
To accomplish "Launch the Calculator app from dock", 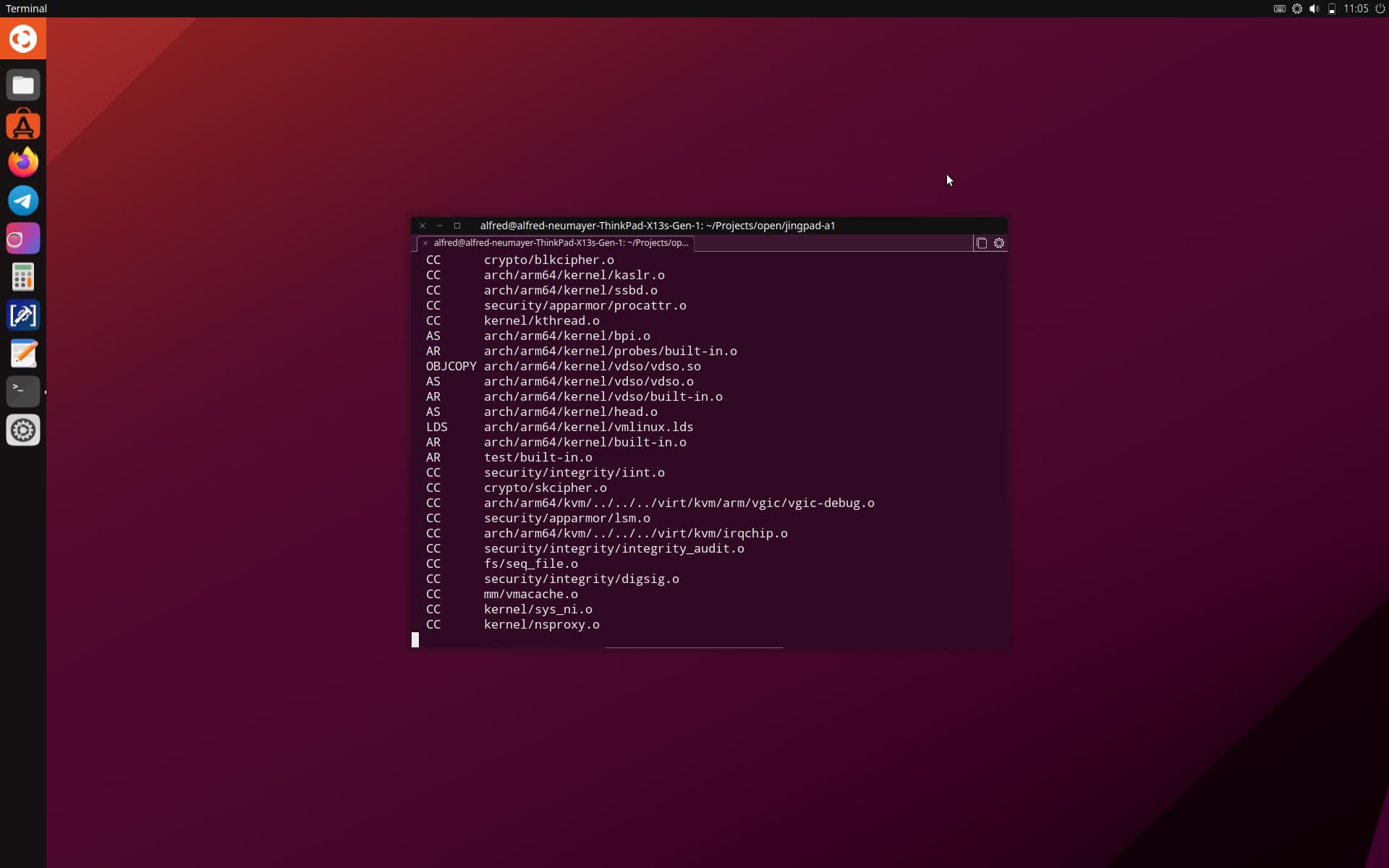I will (x=23, y=277).
